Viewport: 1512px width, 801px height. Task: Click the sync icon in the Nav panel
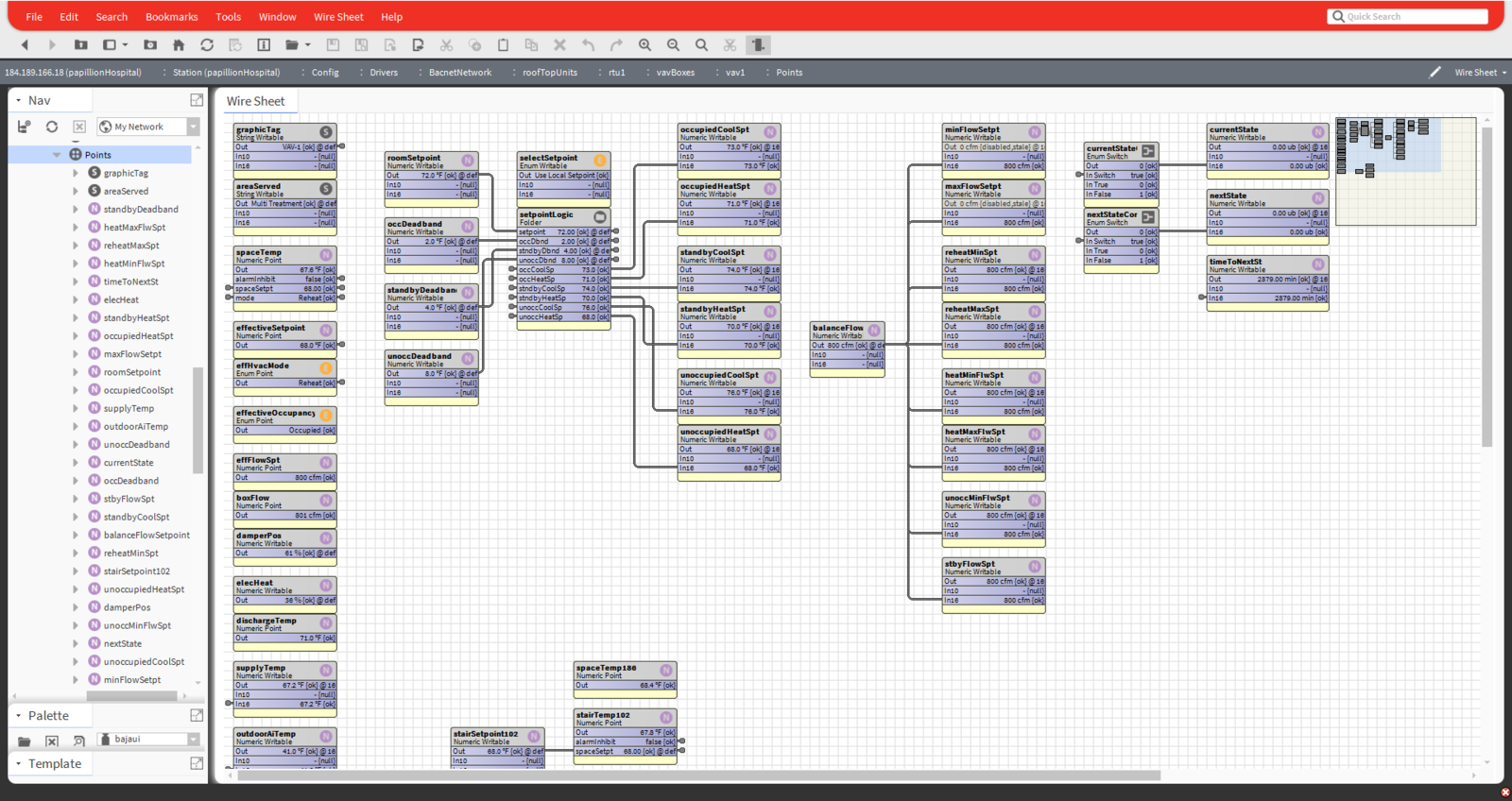click(x=52, y=127)
